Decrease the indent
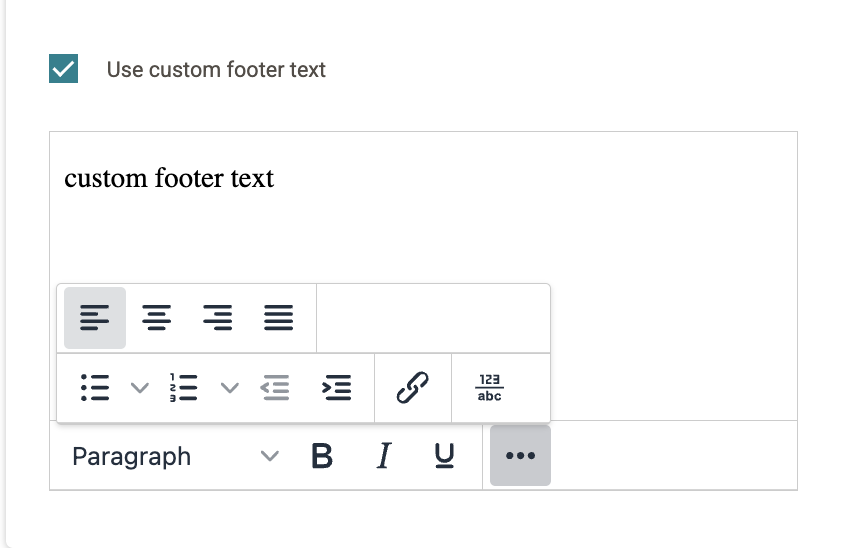 click(276, 388)
